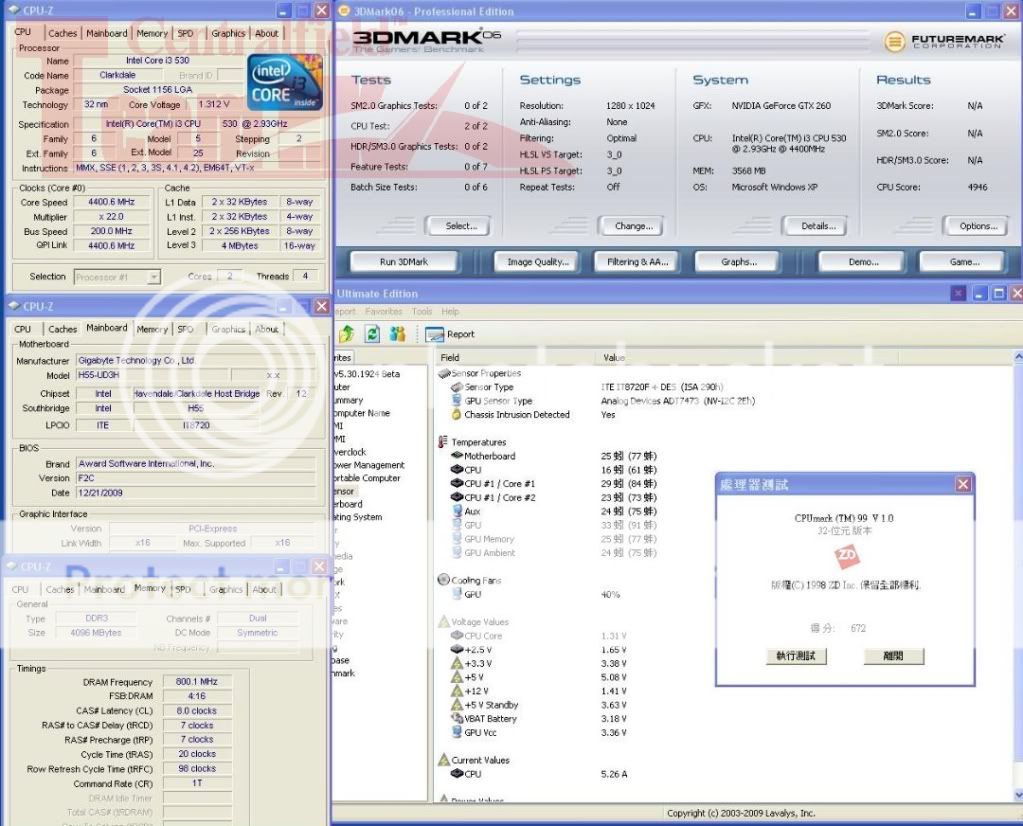Click the Everest sensor list scrollbar down arrow
Screen dimensions: 1023x826
(1017, 797)
